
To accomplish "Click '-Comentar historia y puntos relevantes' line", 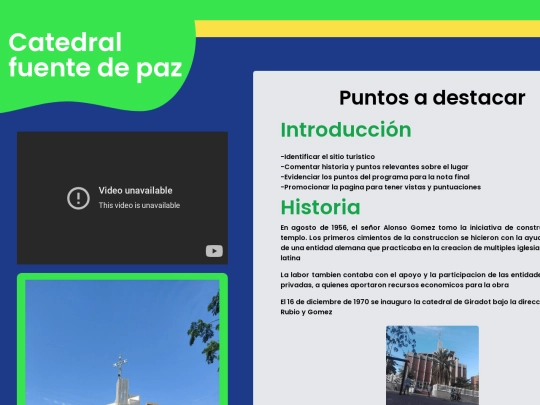I will click(x=374, y=167).
